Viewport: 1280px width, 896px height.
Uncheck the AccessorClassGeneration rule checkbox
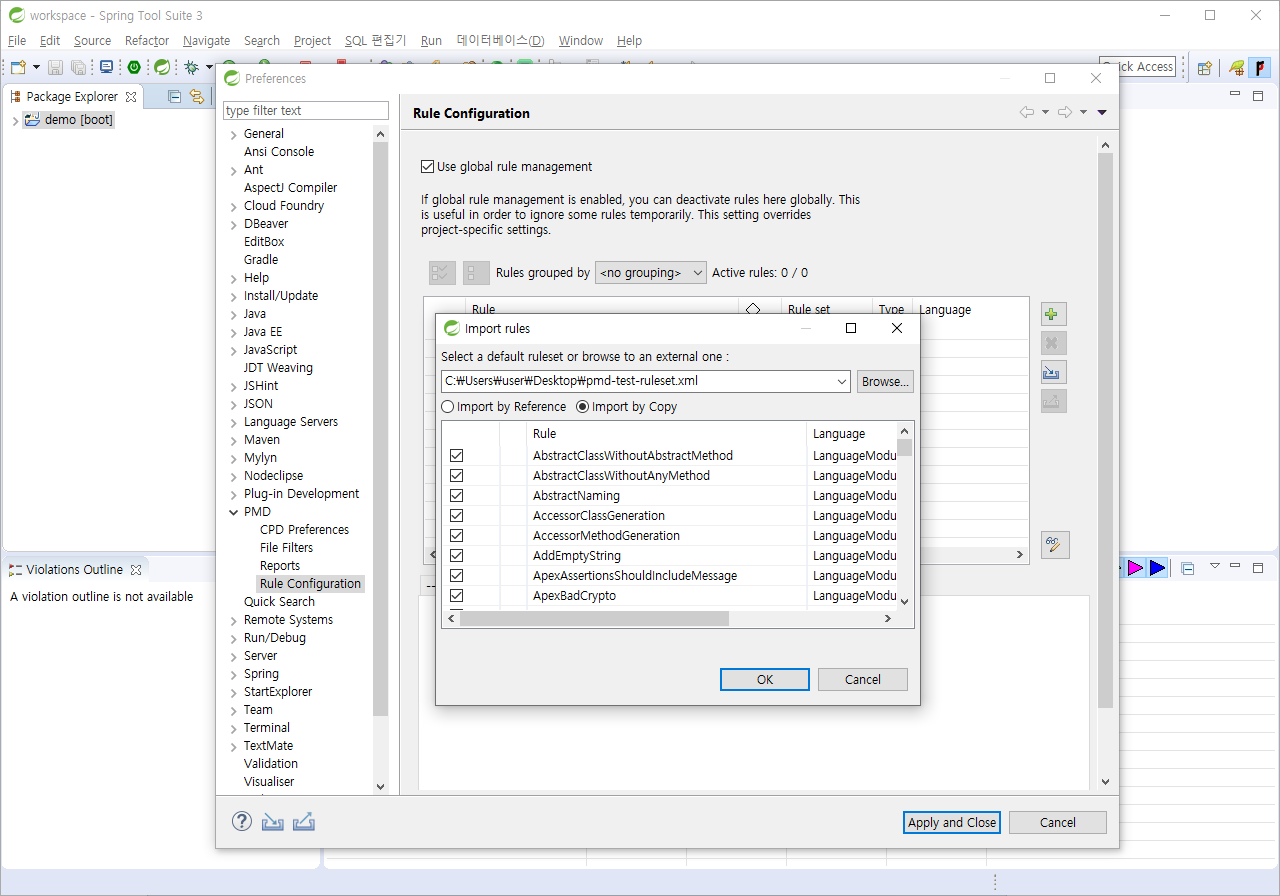point(457,516)
